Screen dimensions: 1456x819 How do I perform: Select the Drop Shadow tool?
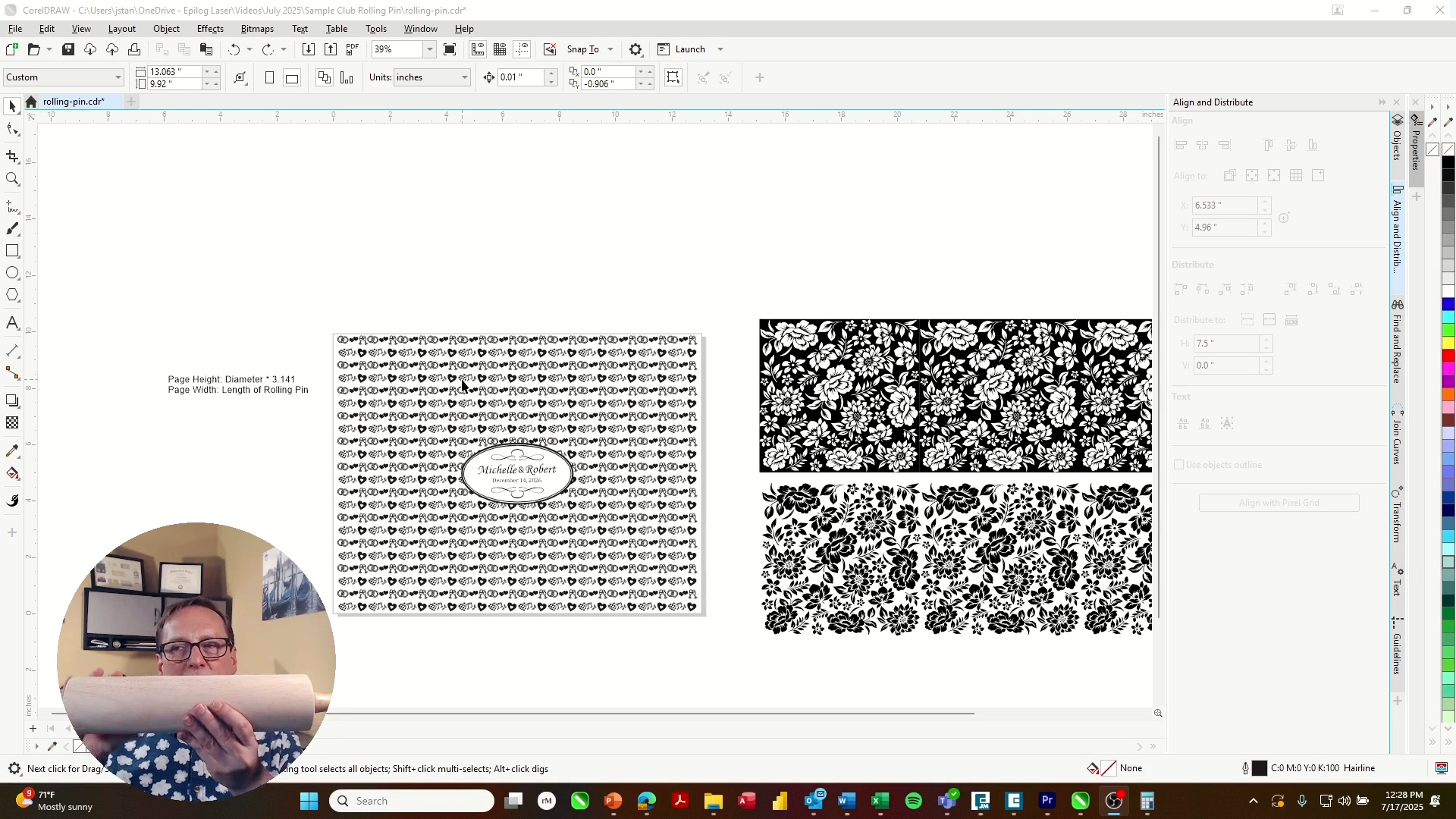tap(12, 400)
